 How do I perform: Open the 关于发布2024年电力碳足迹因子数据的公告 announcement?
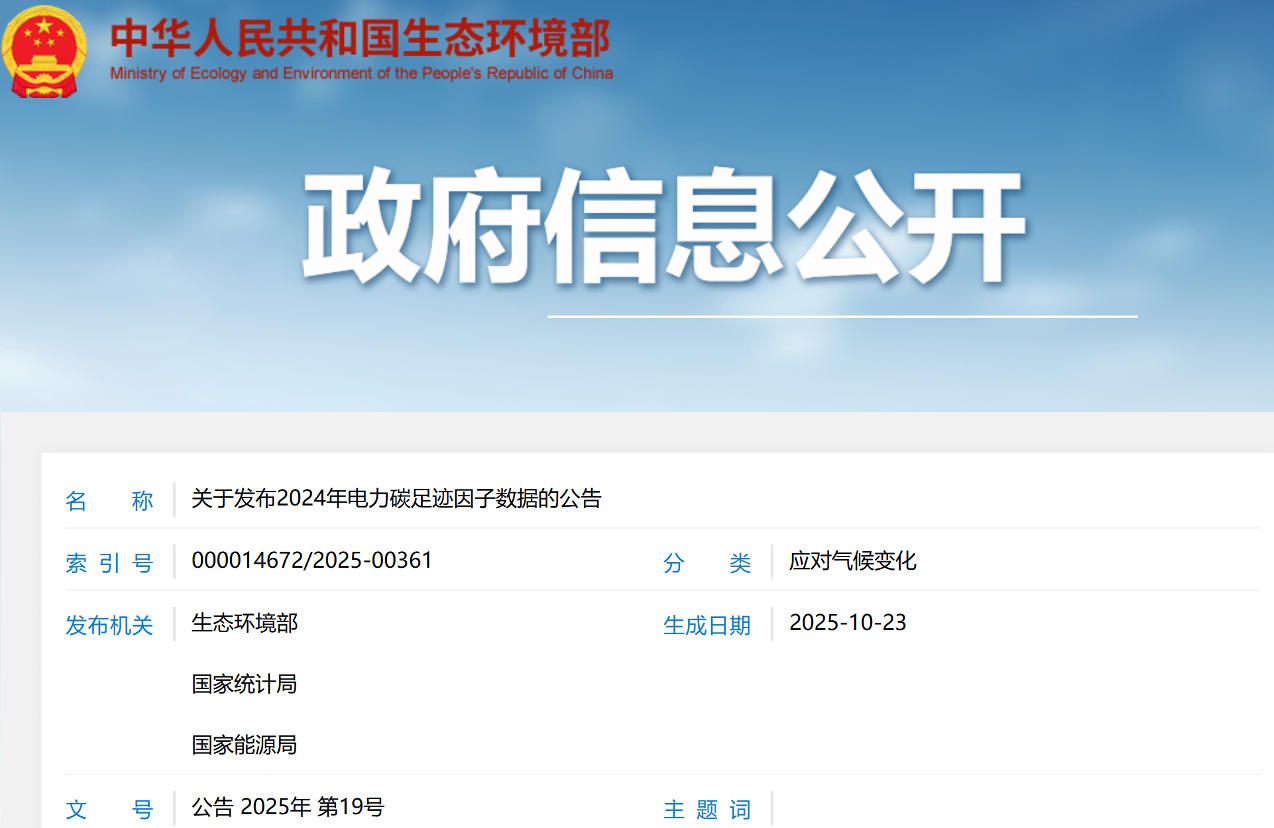pos(398,499)
